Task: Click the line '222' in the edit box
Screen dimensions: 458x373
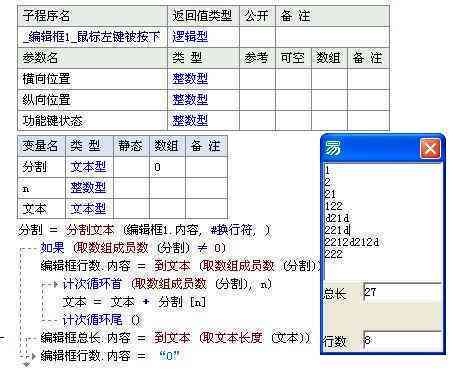Action: click(x=333, y=254)
